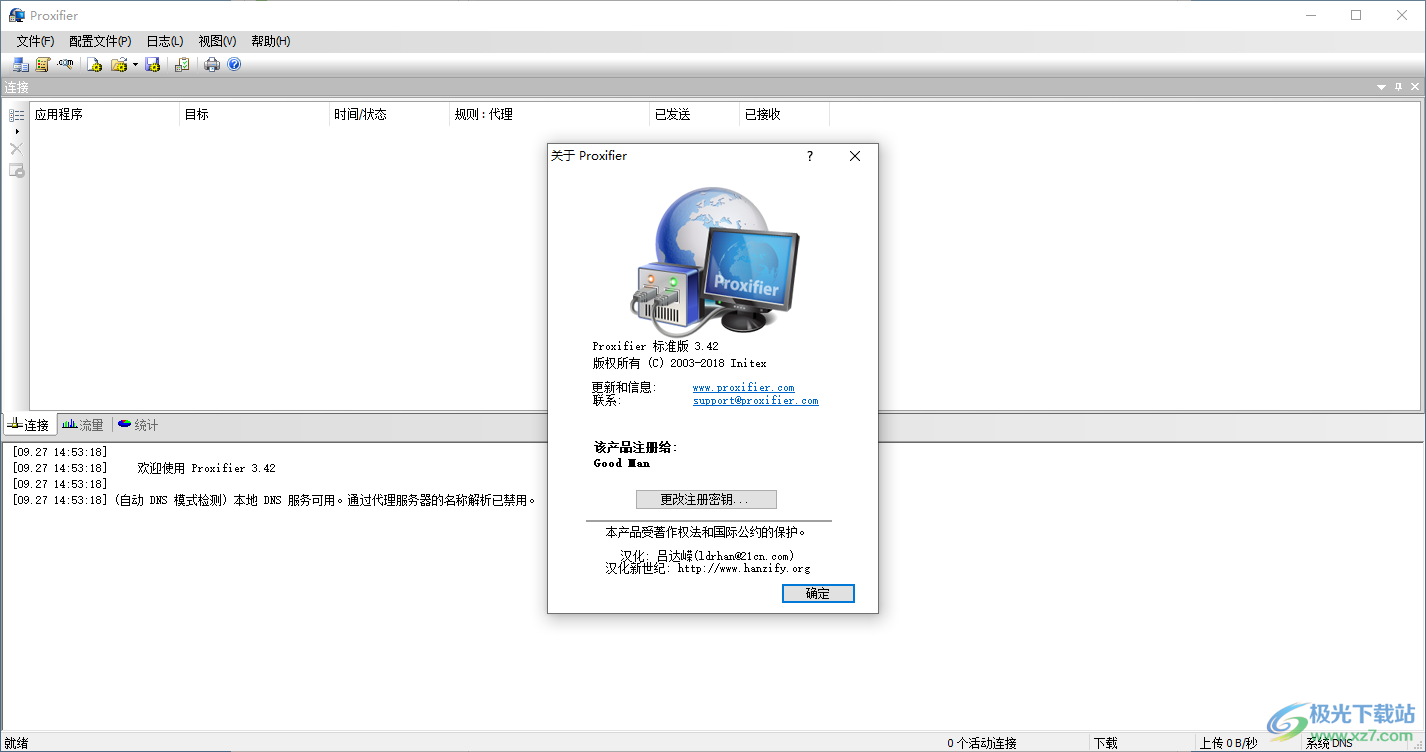The image size is (1426, 752).
Task: Open the checklist clipboard toolbar icon
Action: pos(182,65)
